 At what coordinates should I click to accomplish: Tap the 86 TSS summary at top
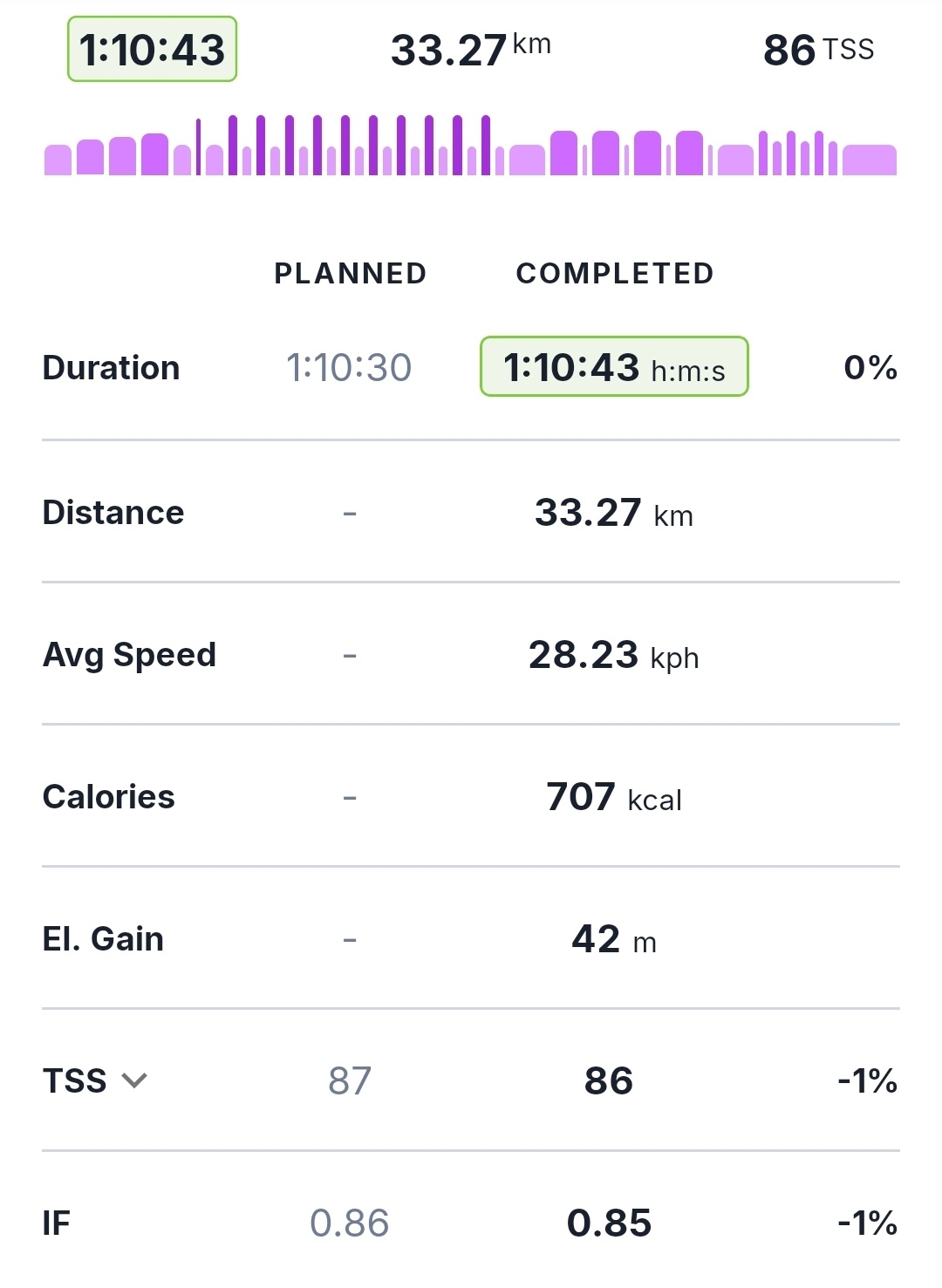(x=817, y=50)
